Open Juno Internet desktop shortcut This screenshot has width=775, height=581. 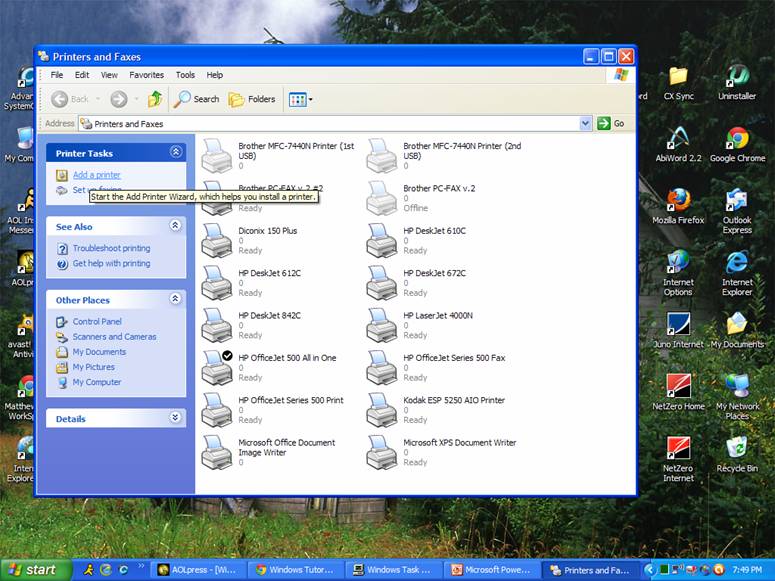[678, 330]
